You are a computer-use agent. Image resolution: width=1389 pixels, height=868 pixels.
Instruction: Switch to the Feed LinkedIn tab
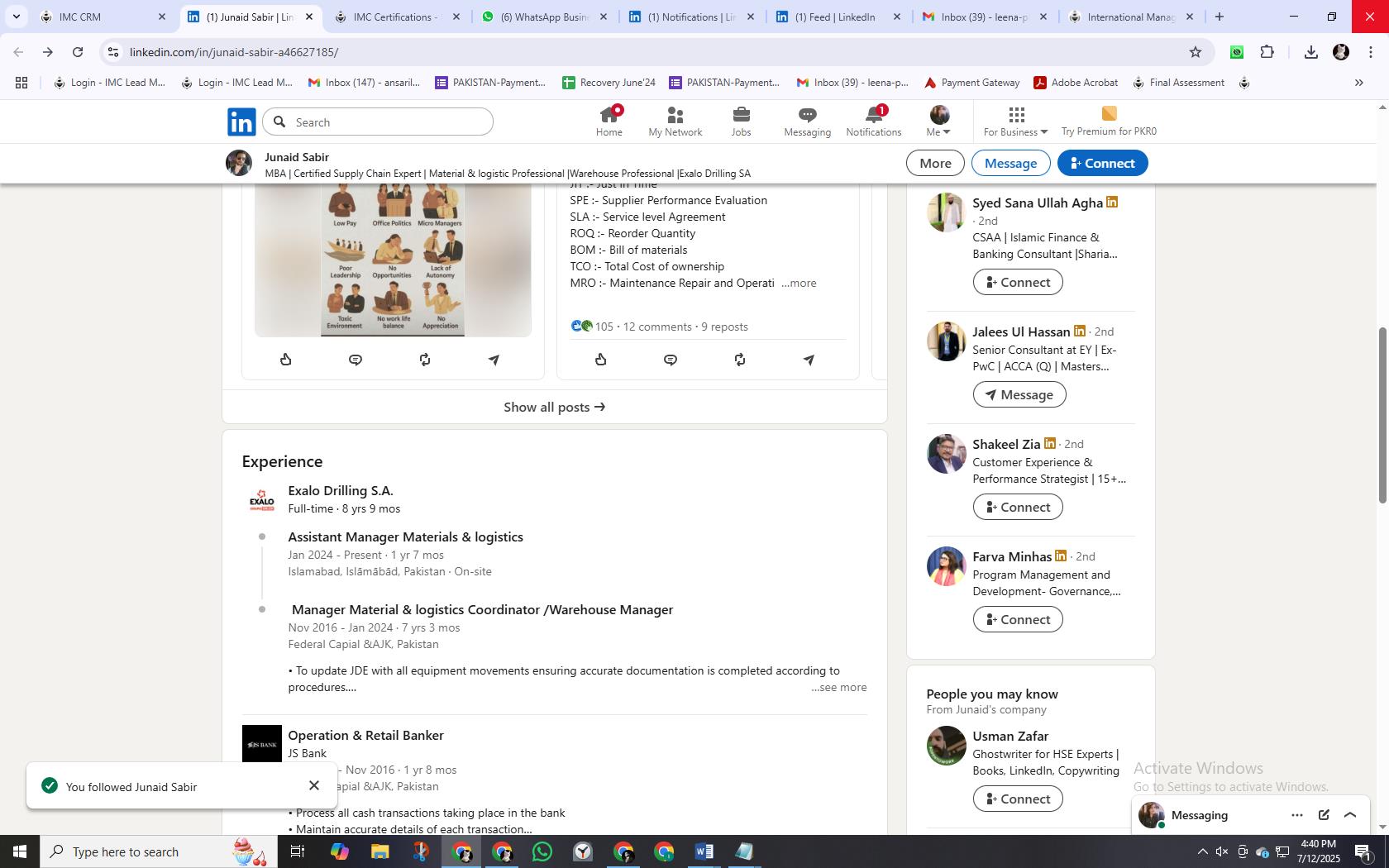pos(839,17)
